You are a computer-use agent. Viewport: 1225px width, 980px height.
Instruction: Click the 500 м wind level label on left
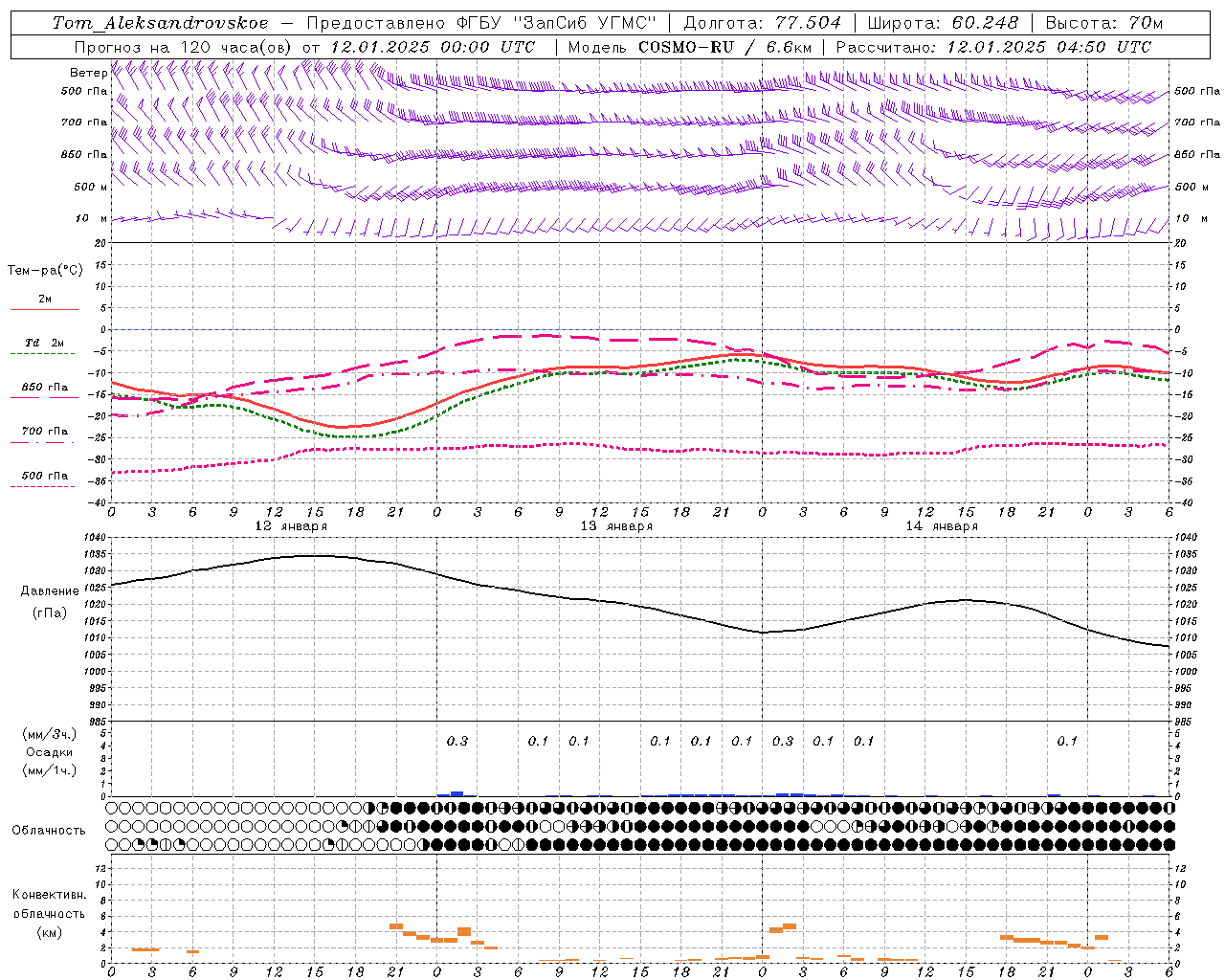pyautogui.click(x=92, y=187)
